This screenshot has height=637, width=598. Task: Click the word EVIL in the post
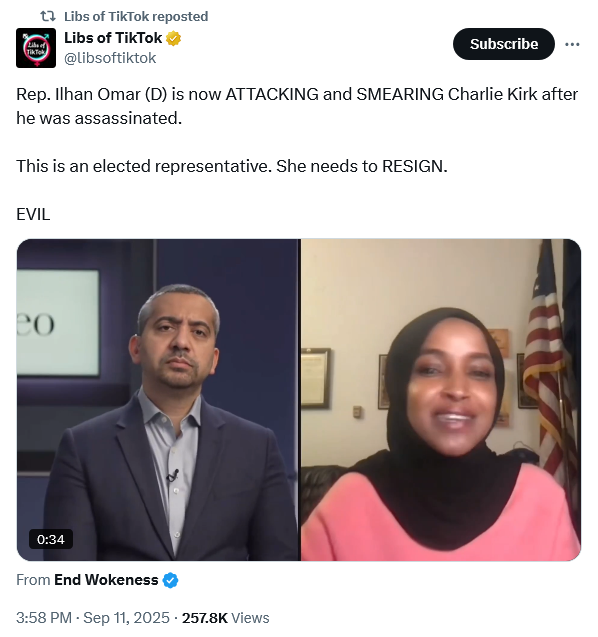point(33,214)
